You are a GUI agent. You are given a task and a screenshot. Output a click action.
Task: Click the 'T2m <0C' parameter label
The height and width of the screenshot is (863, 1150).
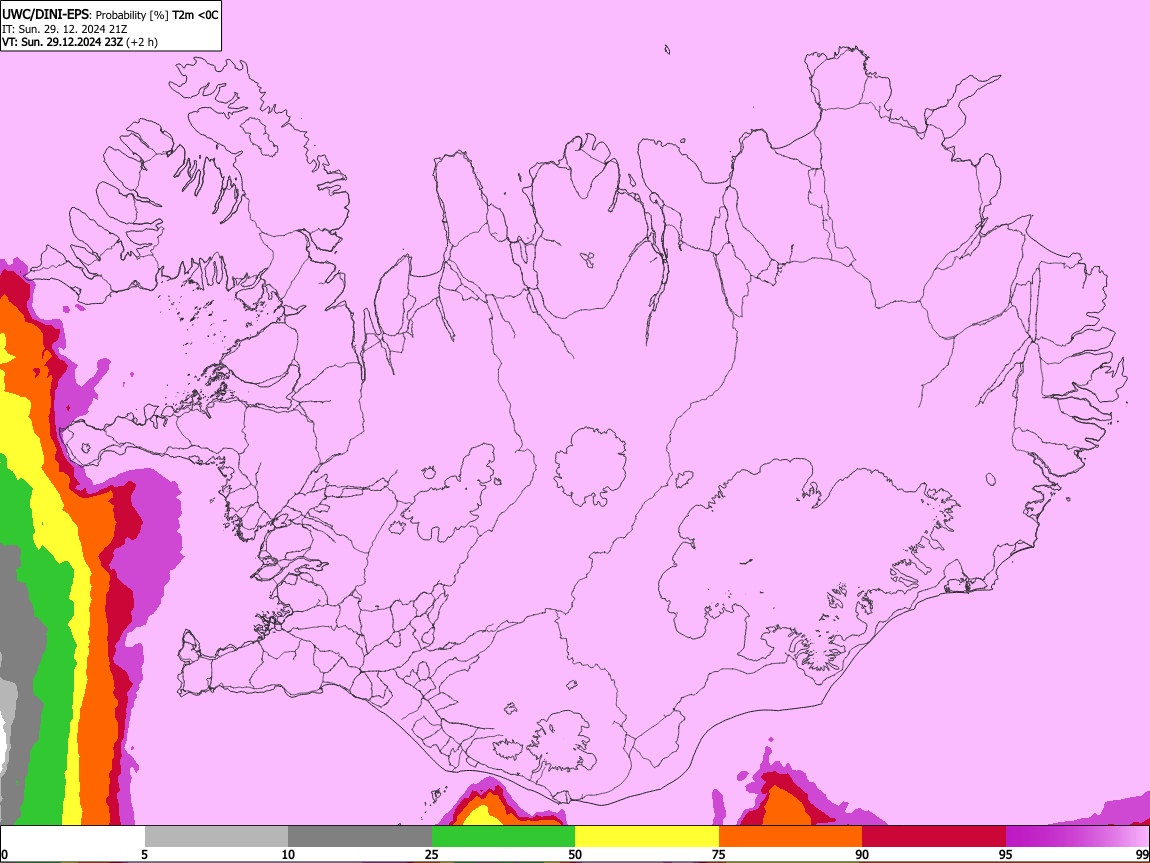tap(195, 15)
